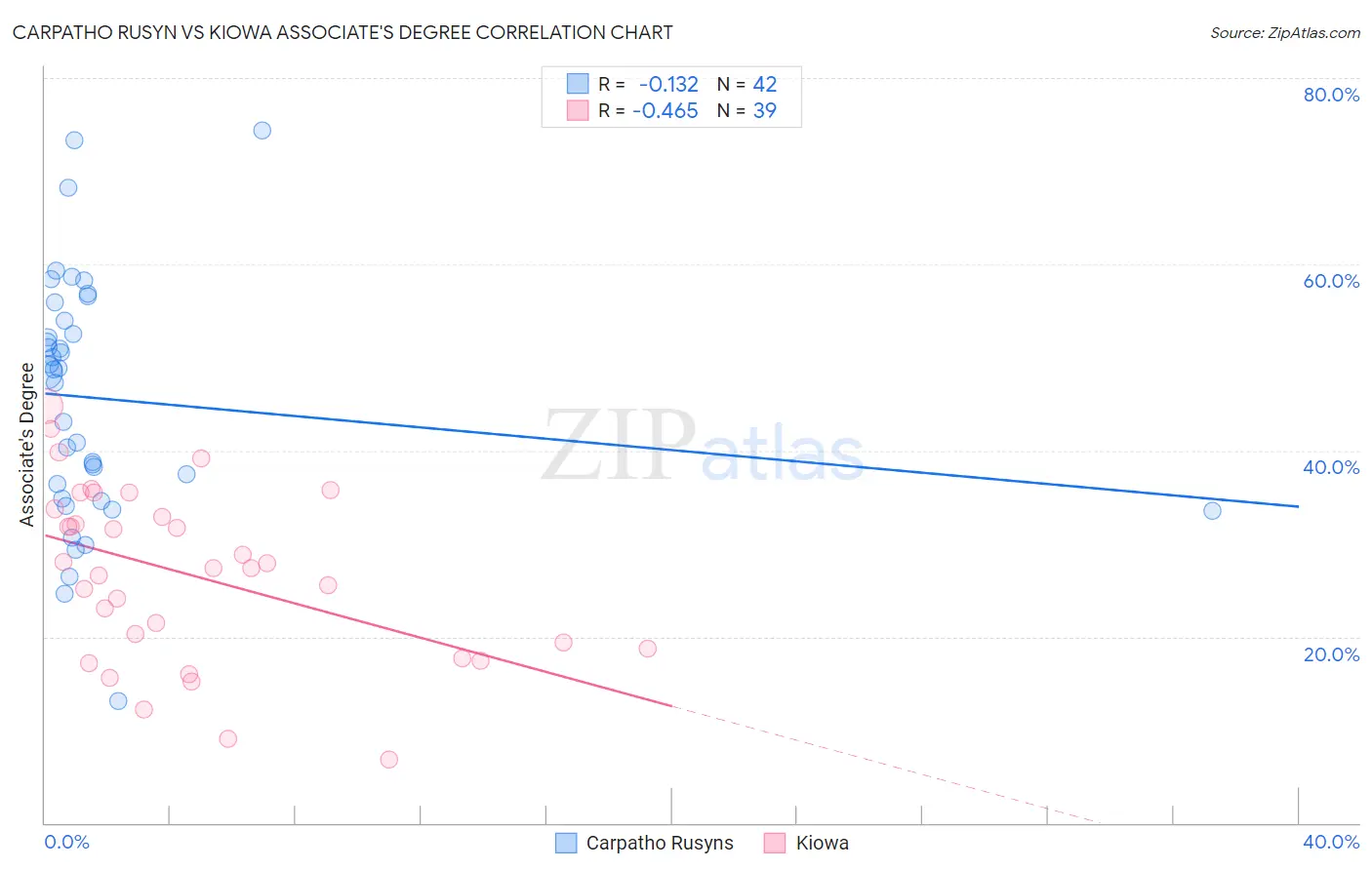This screenshot has height=870, width=1372.
Task: Click the pink R = -0.465 swatch
Action: pyautogui.click(x=578, y=110)
